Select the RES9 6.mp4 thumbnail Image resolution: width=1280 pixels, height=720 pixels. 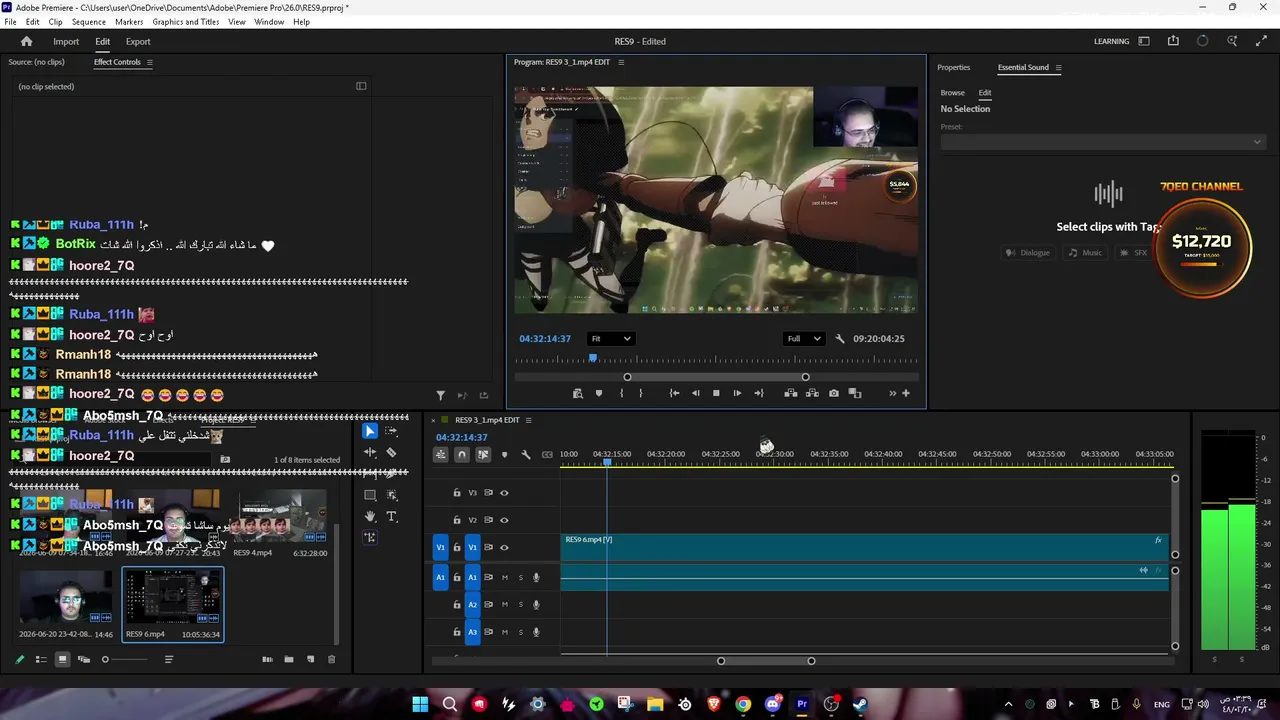click(173, 598)
